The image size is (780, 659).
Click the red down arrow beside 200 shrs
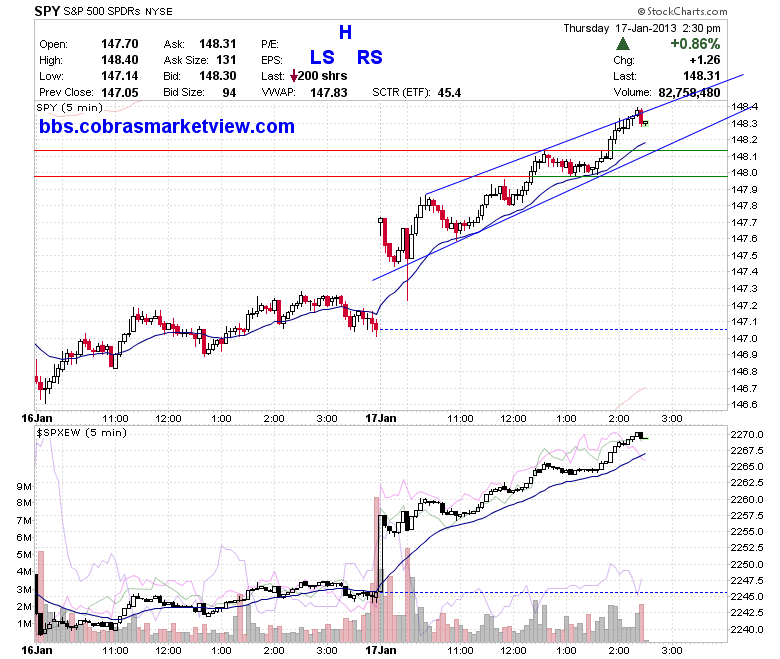[294, 76]
